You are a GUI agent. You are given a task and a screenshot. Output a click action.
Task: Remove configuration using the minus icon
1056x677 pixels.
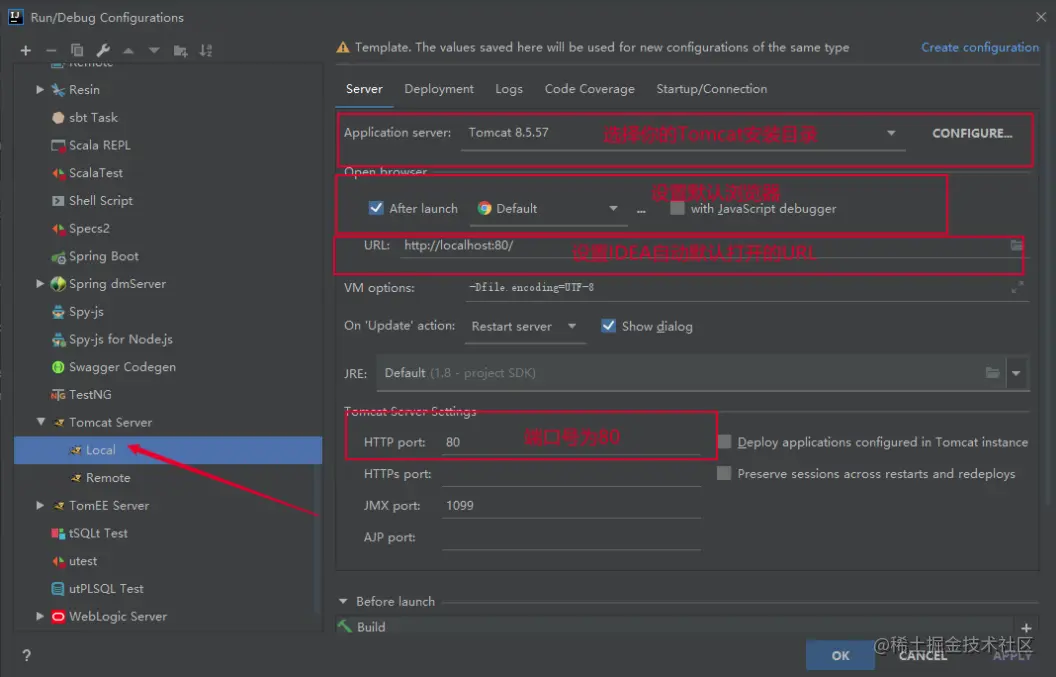51,51
